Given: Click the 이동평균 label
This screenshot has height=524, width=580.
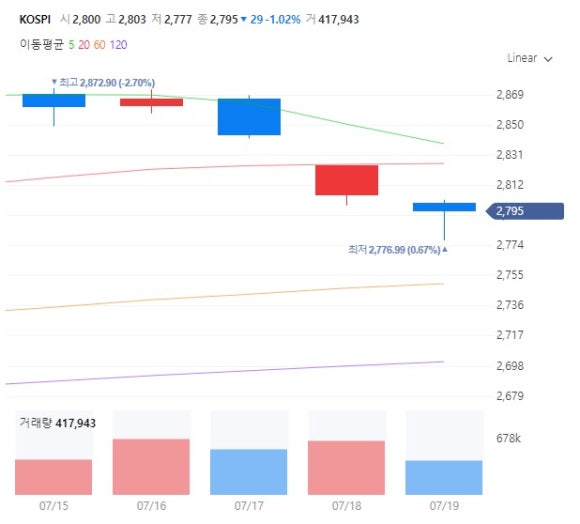Looking at the screenshot, I should point(41,45).
